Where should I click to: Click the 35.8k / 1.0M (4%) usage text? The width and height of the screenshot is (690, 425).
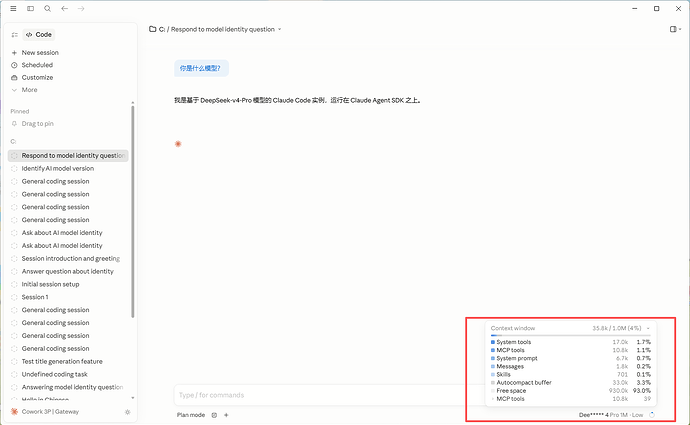[x=617, y=328]
